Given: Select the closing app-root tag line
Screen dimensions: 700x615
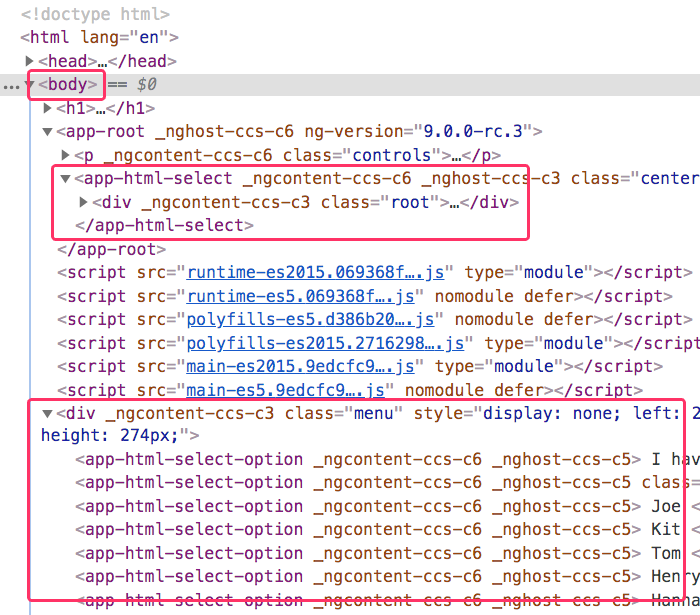Looking at the screenshot, I should pyautogui.click(x=112, y=249).
